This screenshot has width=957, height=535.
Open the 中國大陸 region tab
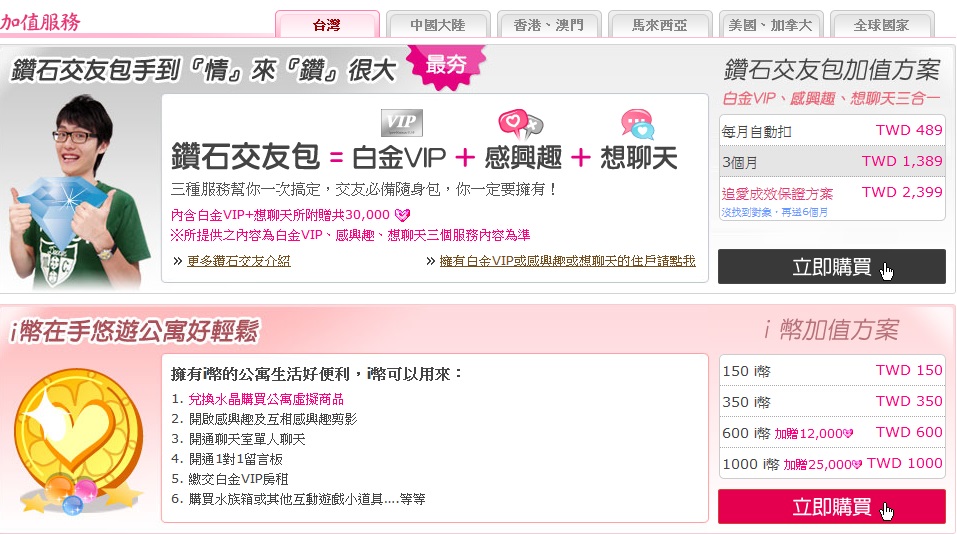point(438,25)
